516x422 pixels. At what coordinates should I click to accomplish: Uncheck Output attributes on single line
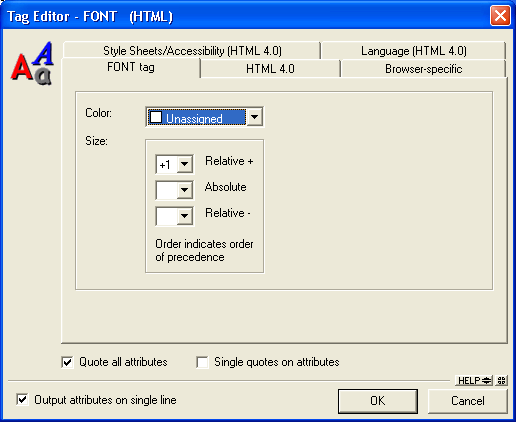click(x=22, y=399)
